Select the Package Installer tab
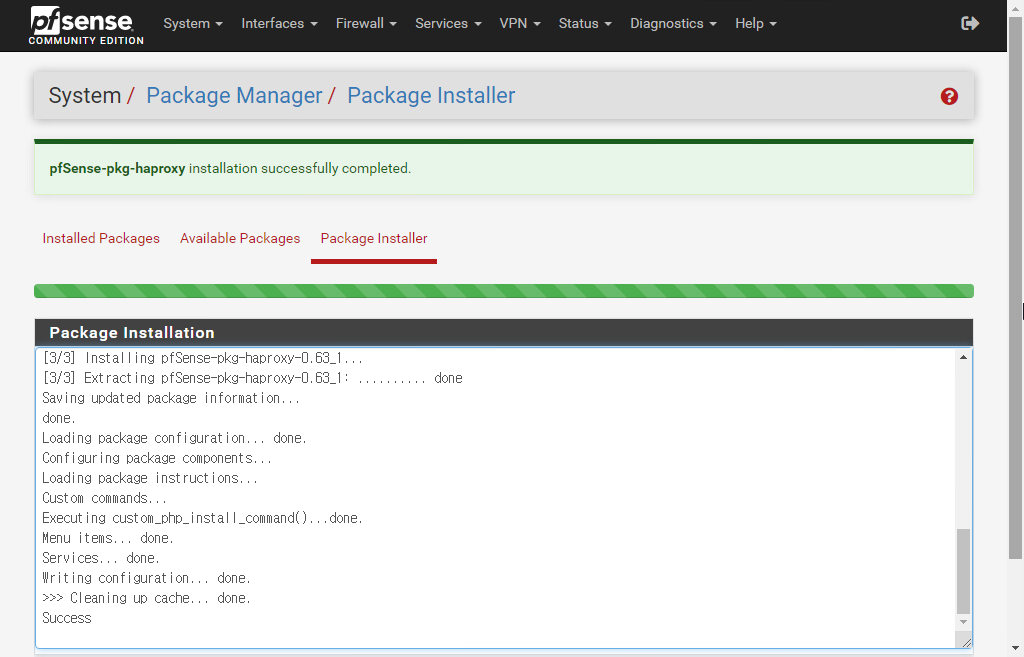The image size is (1024, 657). point(374,238)
